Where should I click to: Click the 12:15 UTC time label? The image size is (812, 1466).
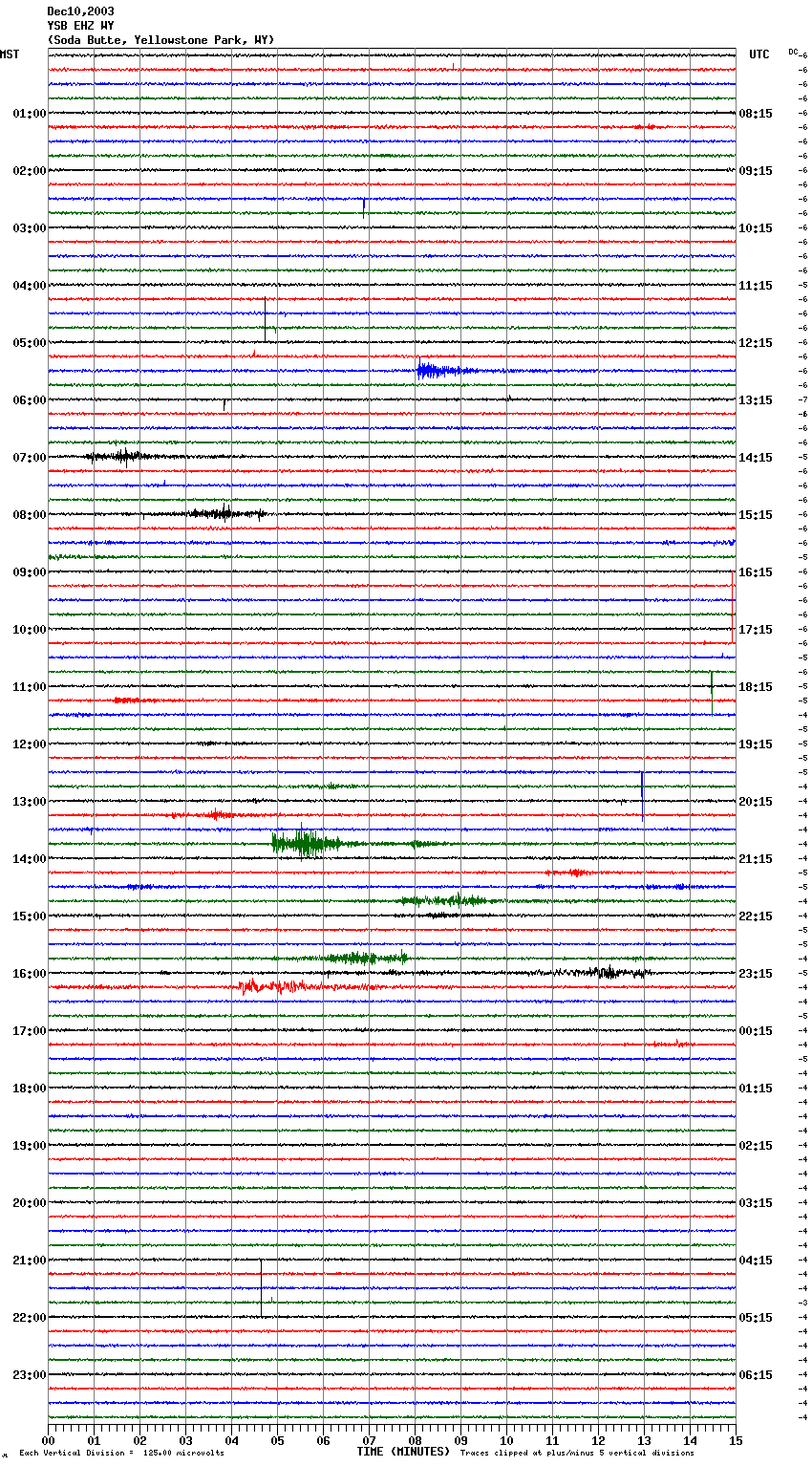756,343
